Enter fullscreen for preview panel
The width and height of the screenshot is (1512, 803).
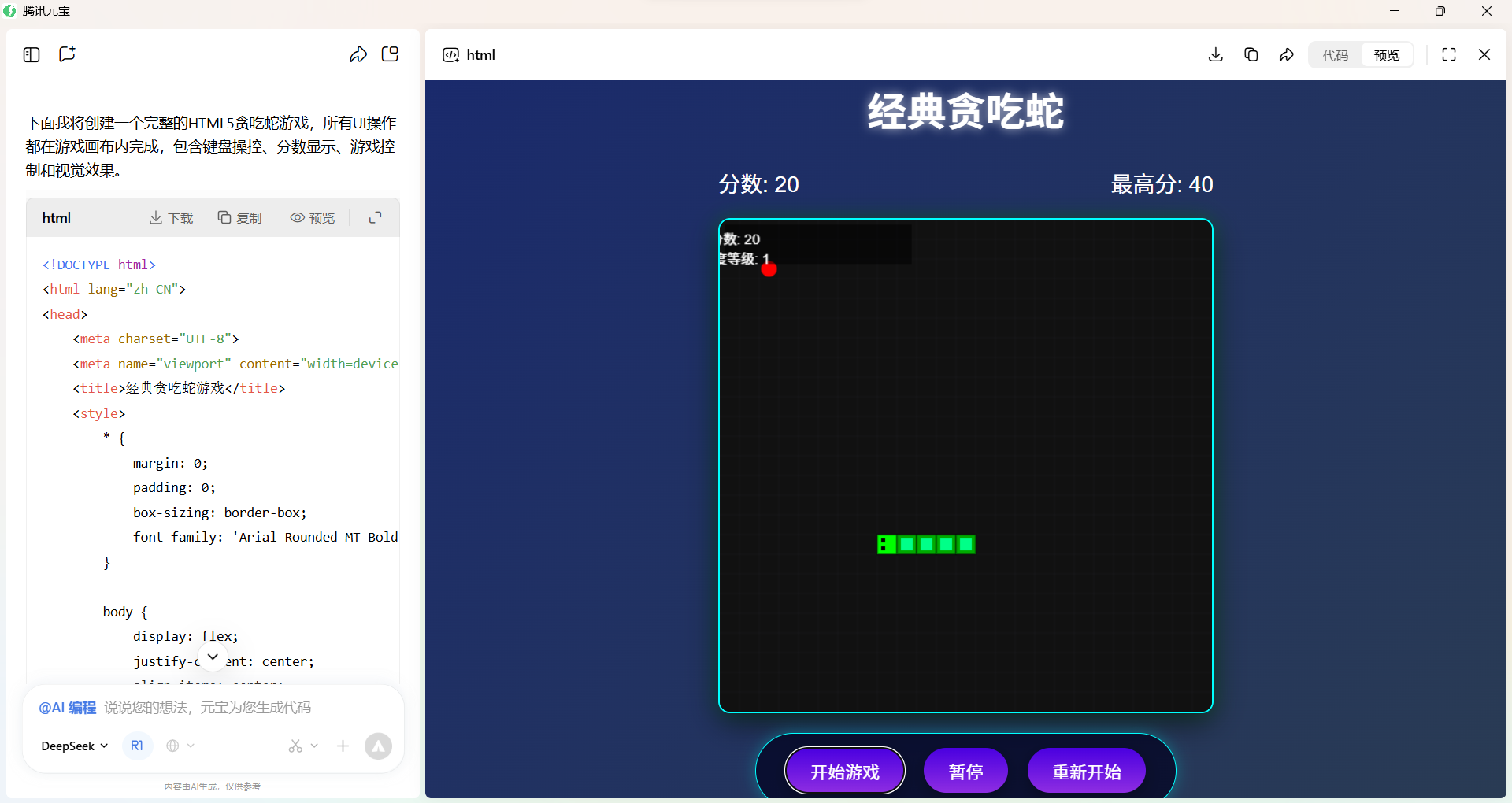click(x=1449, y=54)
